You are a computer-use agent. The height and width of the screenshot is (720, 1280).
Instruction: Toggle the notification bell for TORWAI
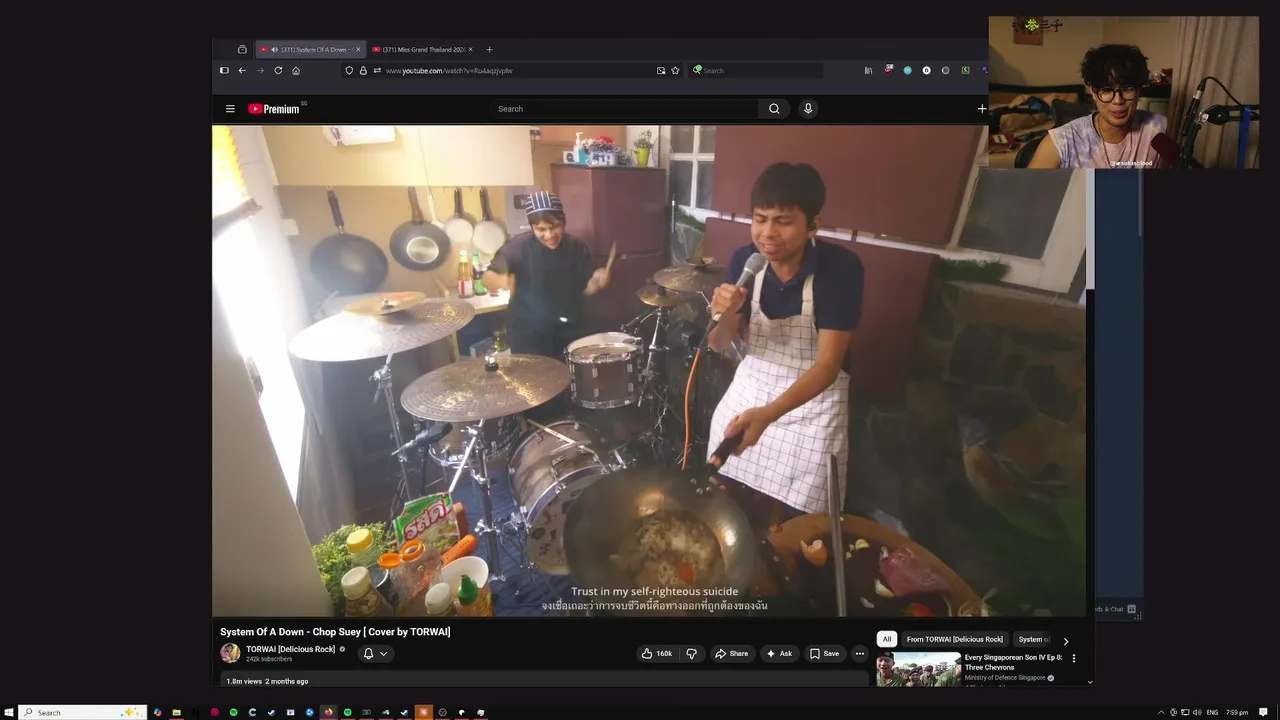[368, 654]
